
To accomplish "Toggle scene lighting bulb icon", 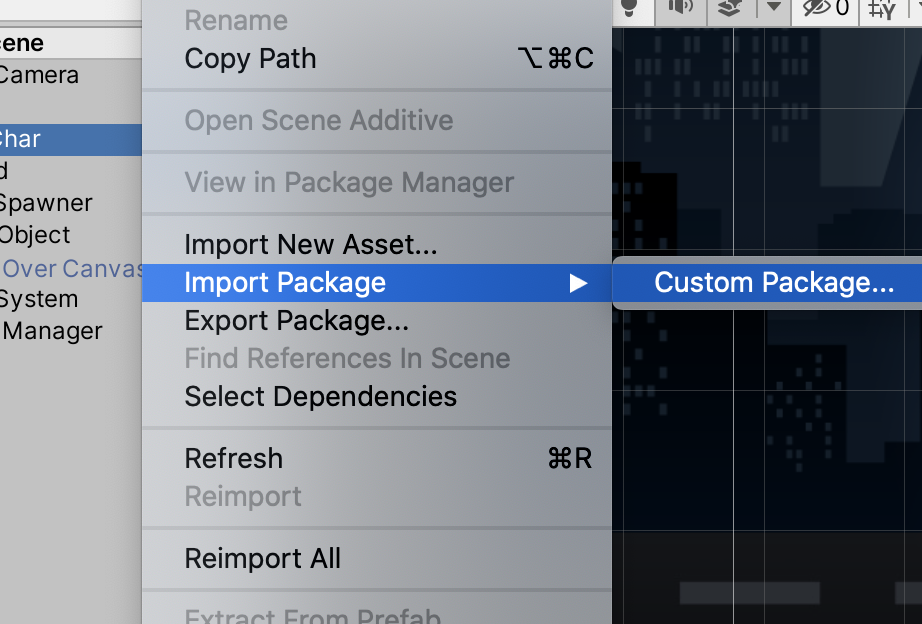I will click(629, 9).
